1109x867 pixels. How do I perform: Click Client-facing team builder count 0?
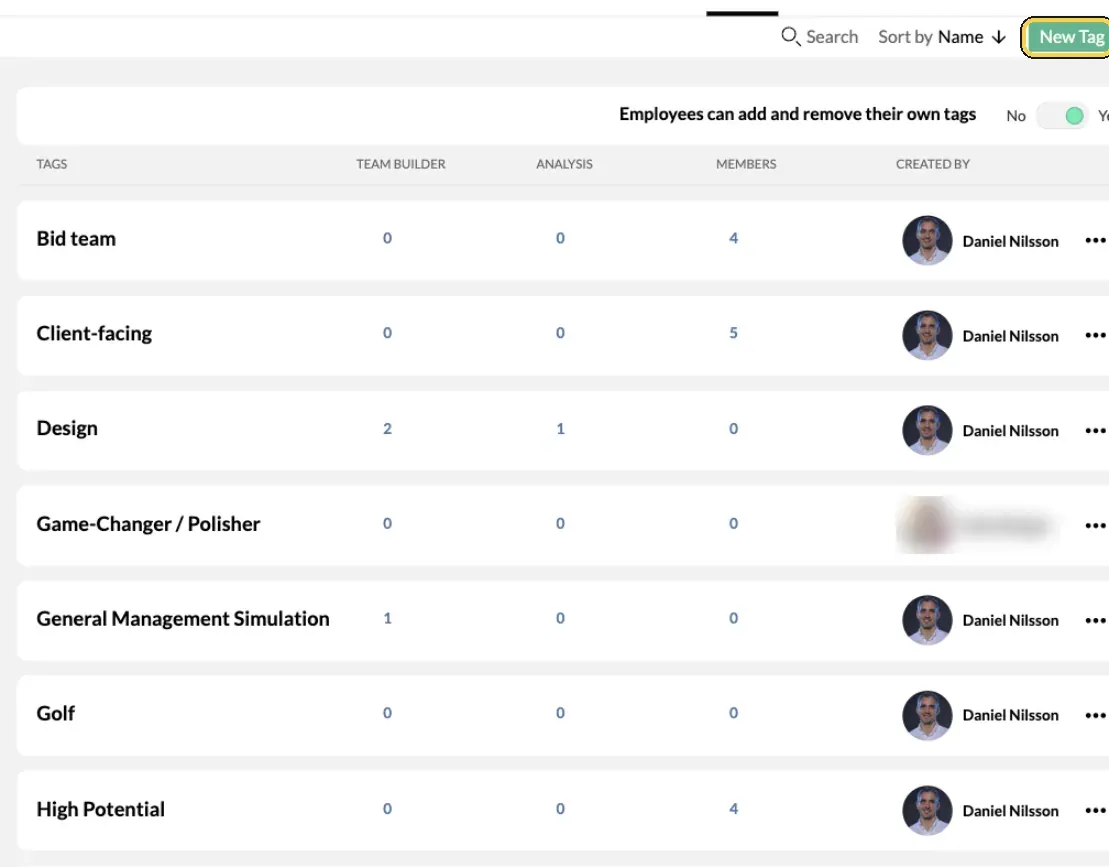click(388, 333)
